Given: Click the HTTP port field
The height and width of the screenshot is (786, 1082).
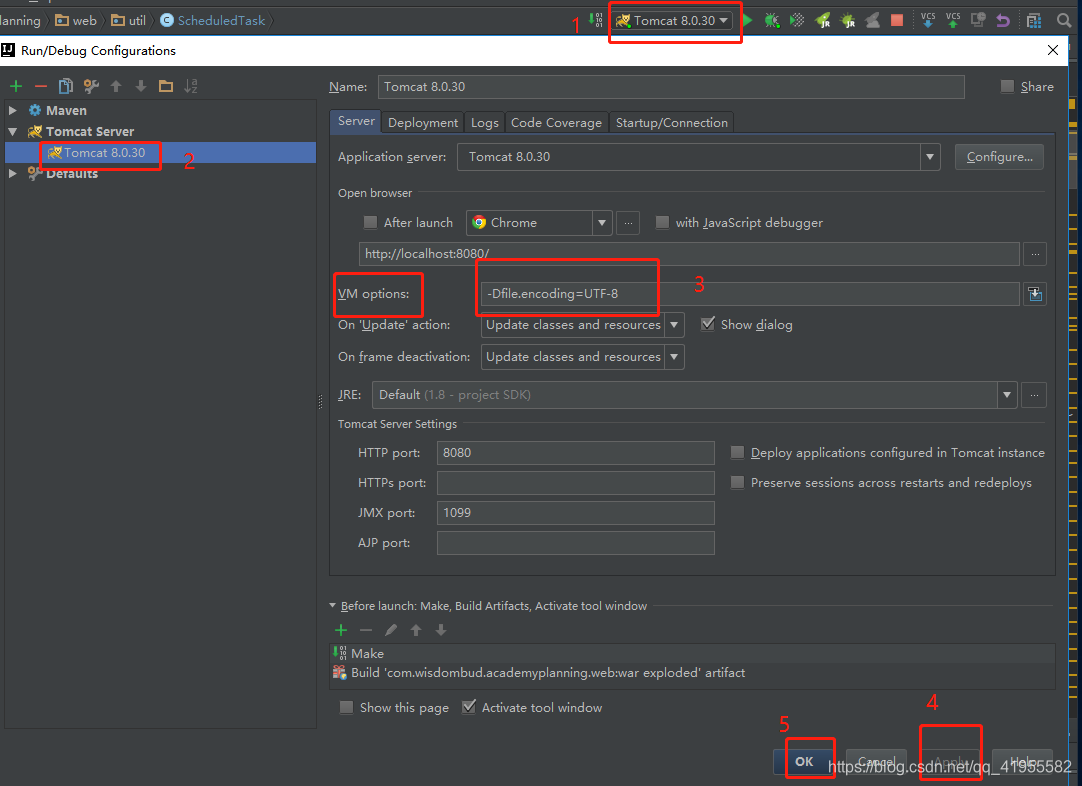Looking at the screenshot, I should tap(576, 453).
